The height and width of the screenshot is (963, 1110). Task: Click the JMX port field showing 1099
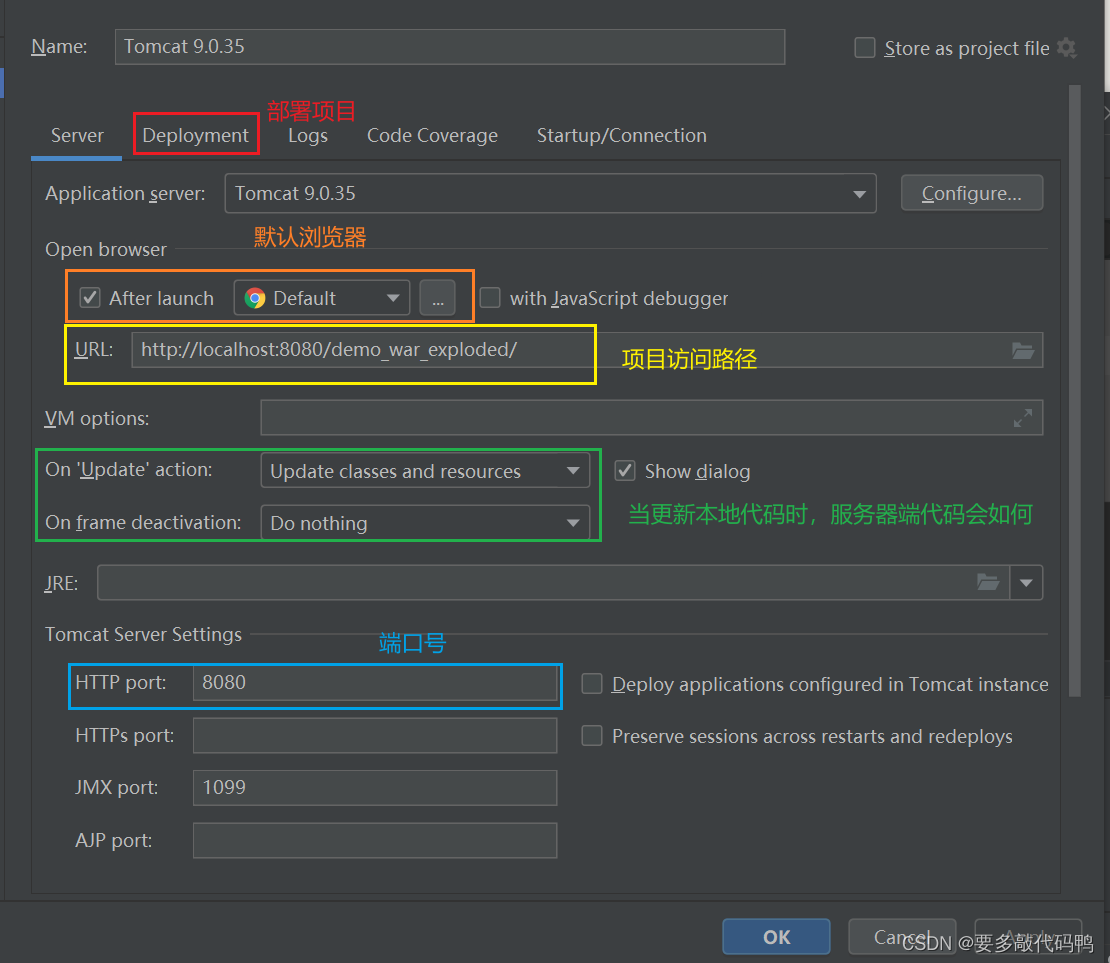(x=374, y=787)
